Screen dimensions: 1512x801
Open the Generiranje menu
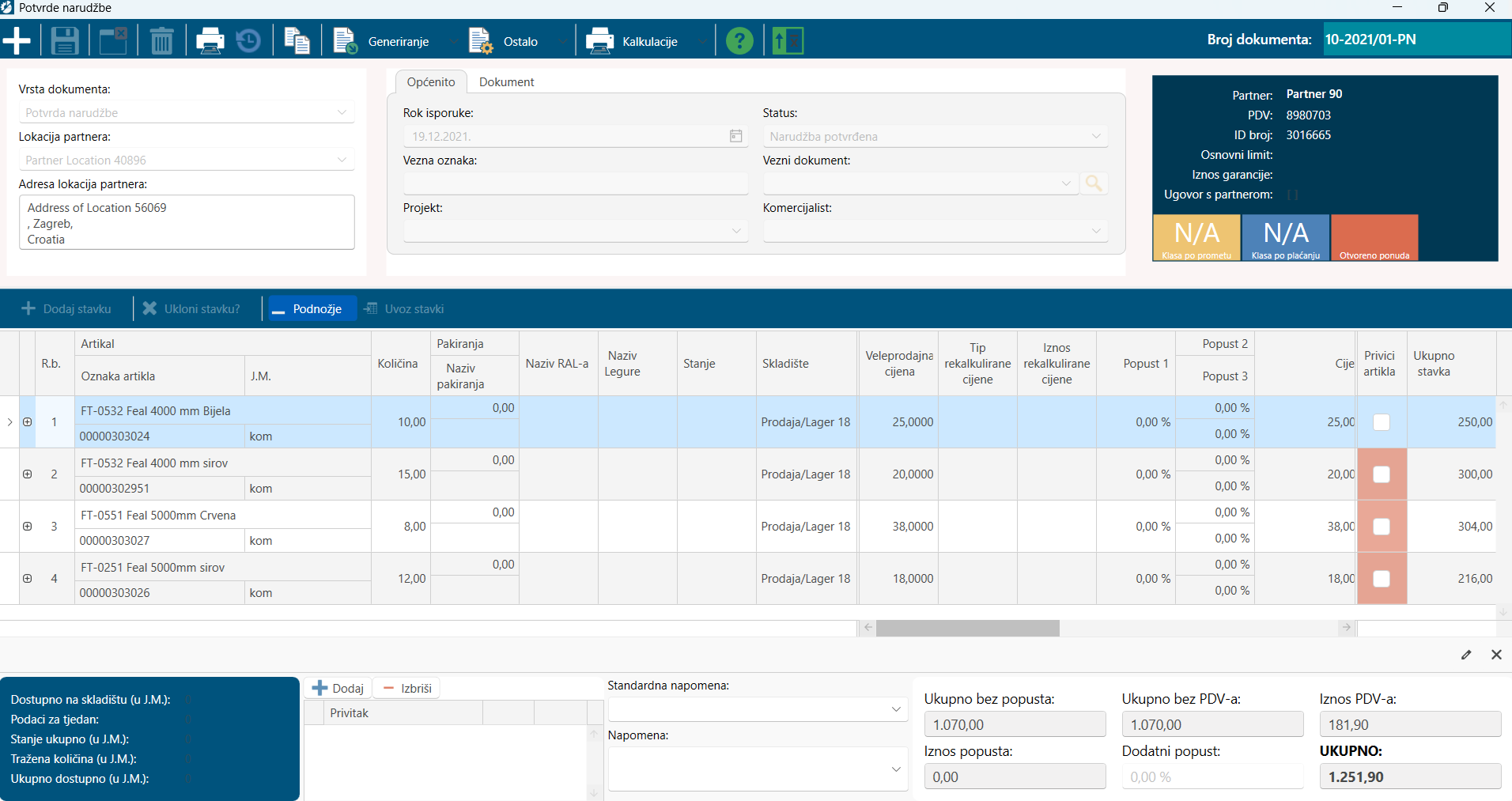(395, 41)
